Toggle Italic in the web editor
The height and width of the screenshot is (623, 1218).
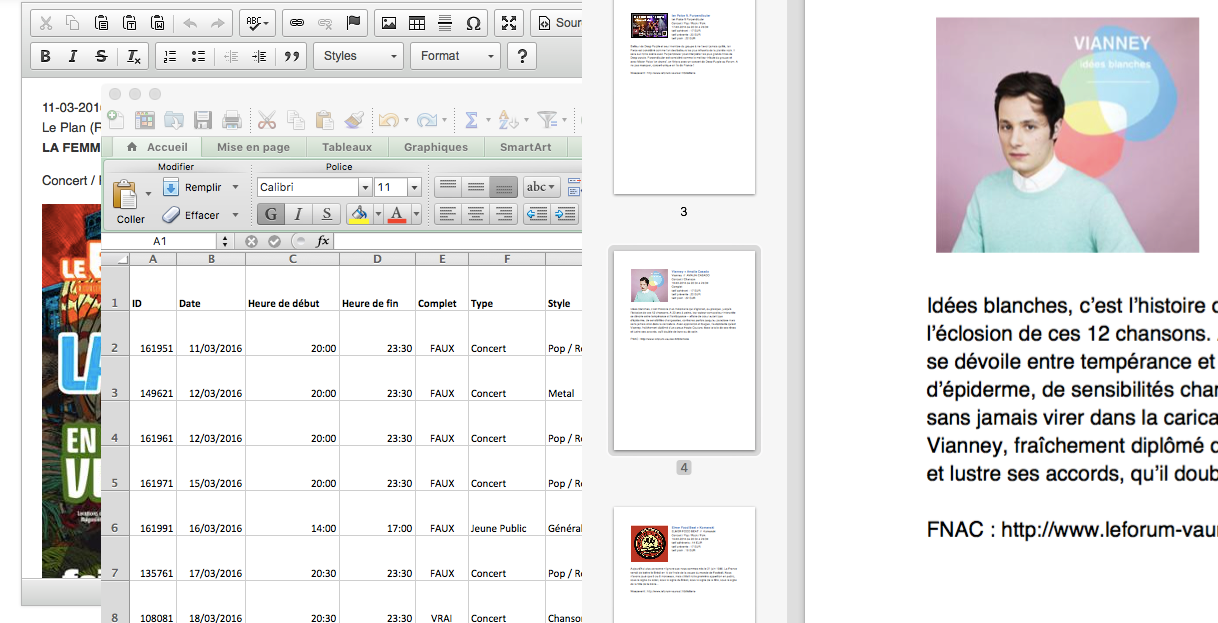tap(73, 56)
